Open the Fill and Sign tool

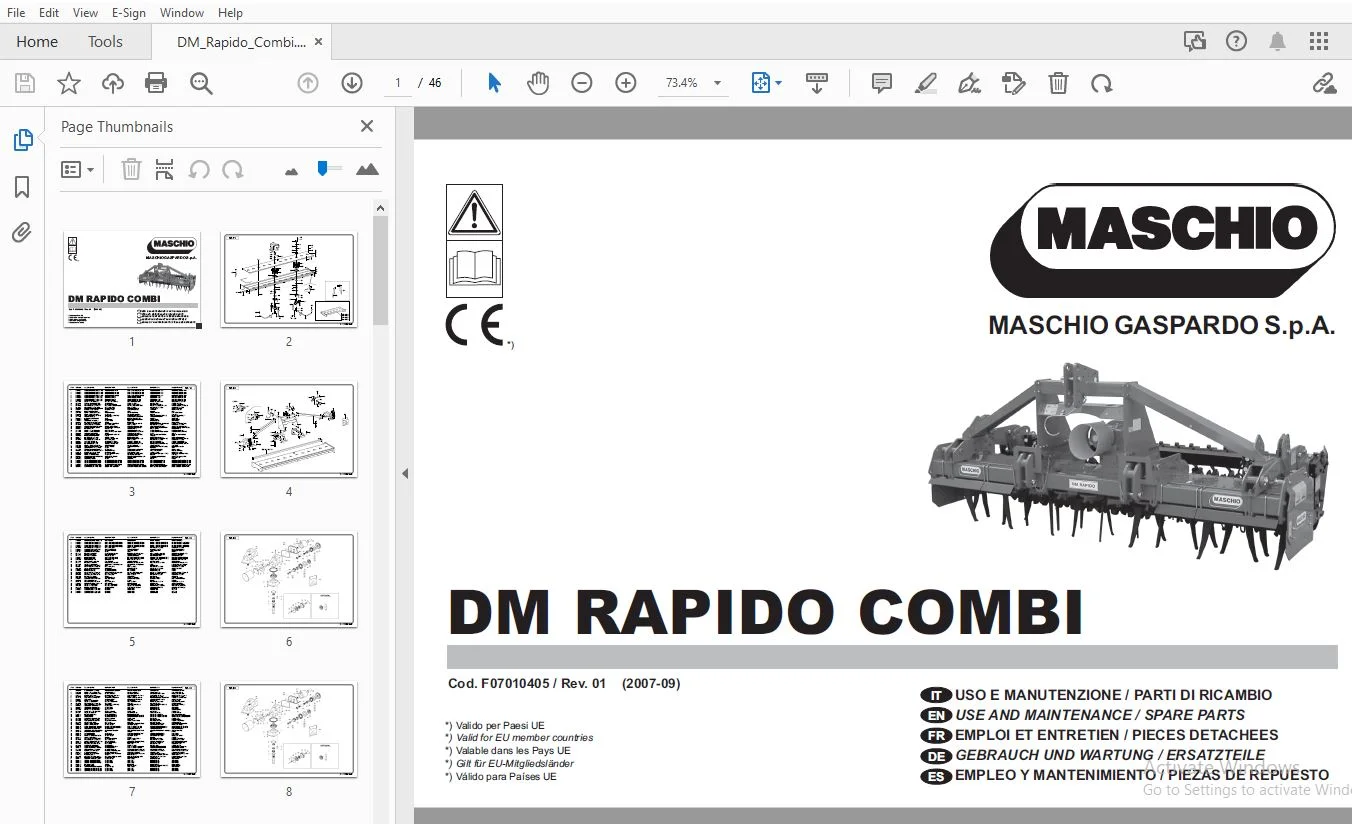point(969,83)
